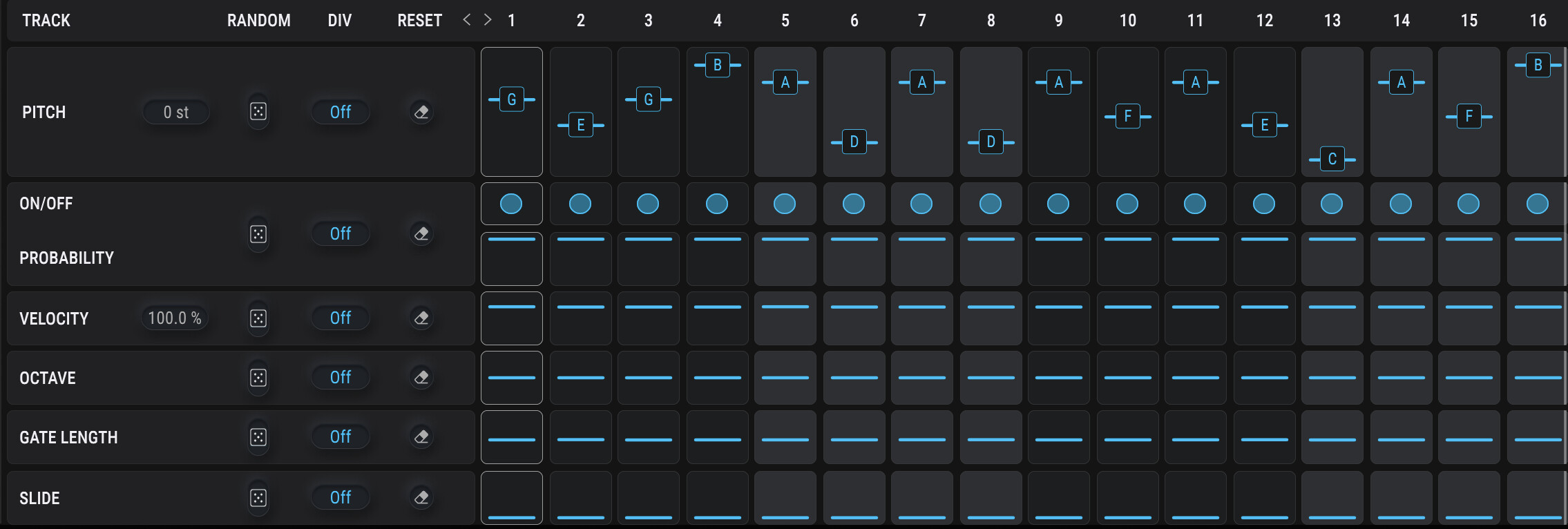Toggle step 10 on/off dot
Screen dimensions: 1568x529
pyautogui.click(x=1127, y=204)
